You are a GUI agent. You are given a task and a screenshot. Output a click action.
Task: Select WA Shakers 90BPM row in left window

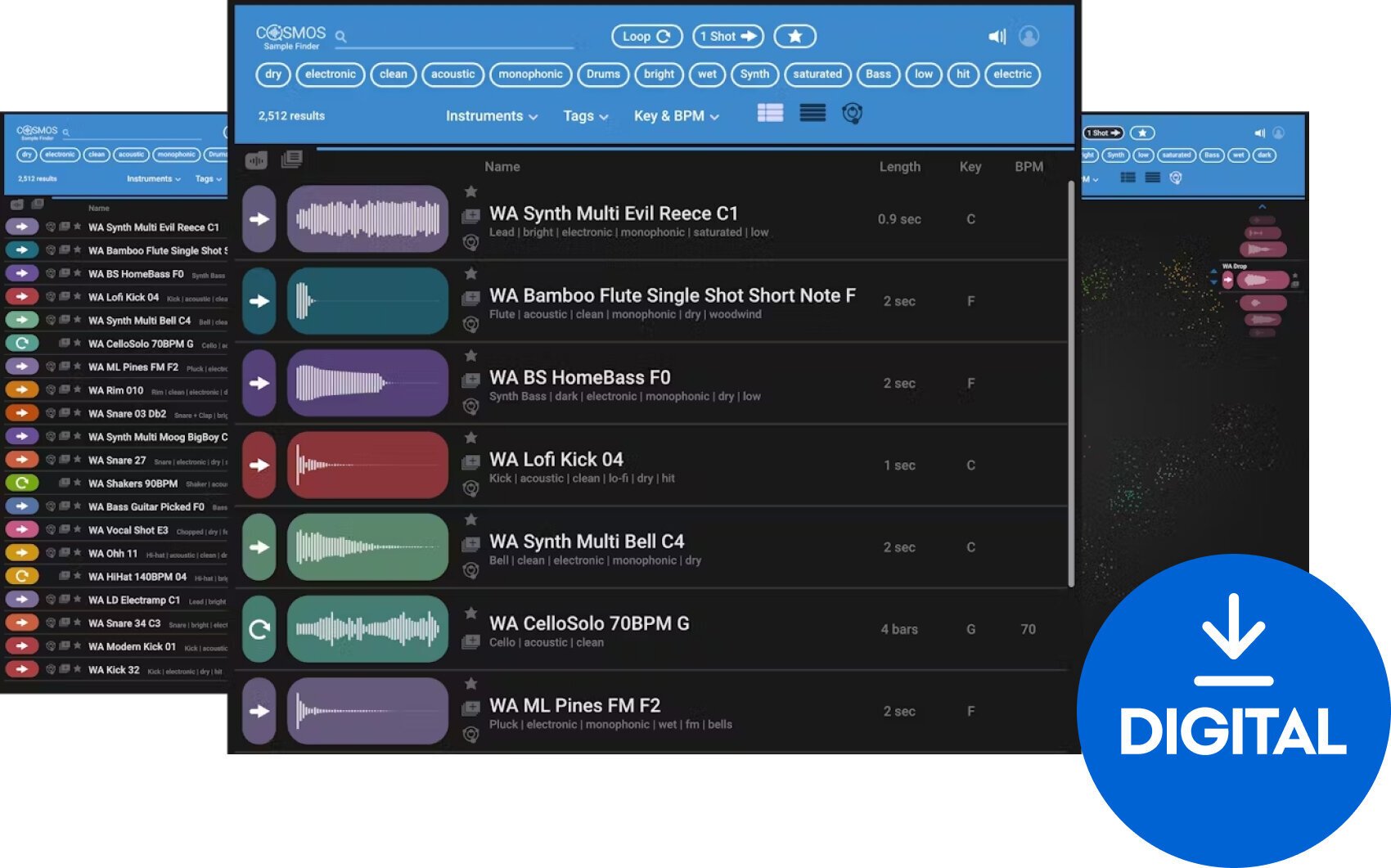tap(116, 483)
